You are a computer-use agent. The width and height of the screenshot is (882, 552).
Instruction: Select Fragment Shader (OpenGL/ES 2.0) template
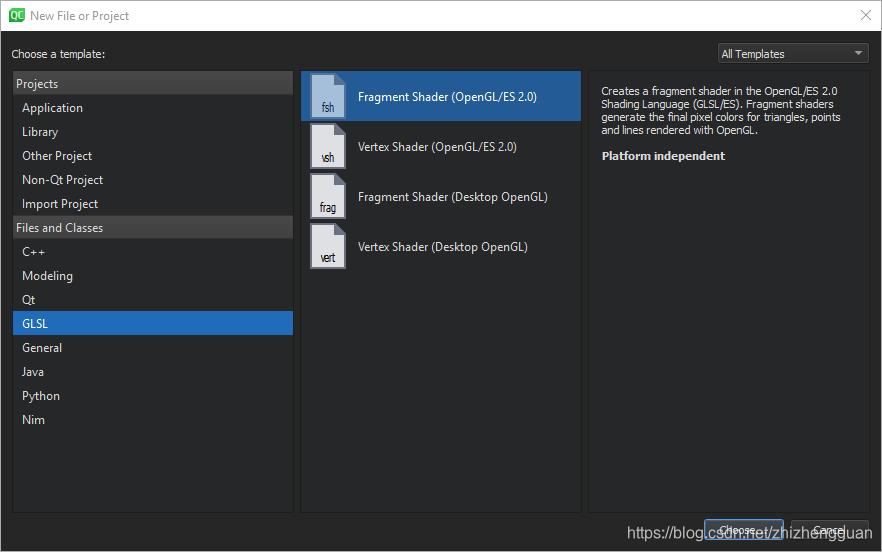click(441, 96)
